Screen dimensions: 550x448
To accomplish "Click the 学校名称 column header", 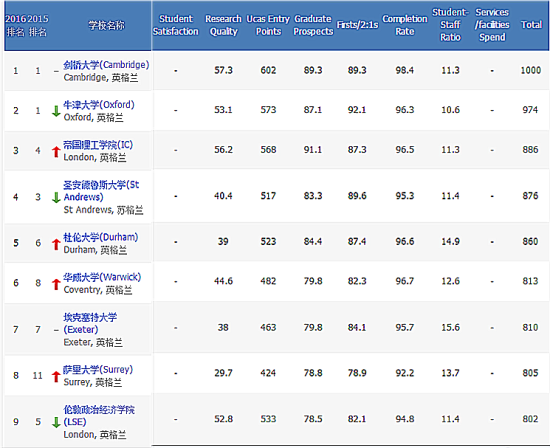I will (106, 25).
